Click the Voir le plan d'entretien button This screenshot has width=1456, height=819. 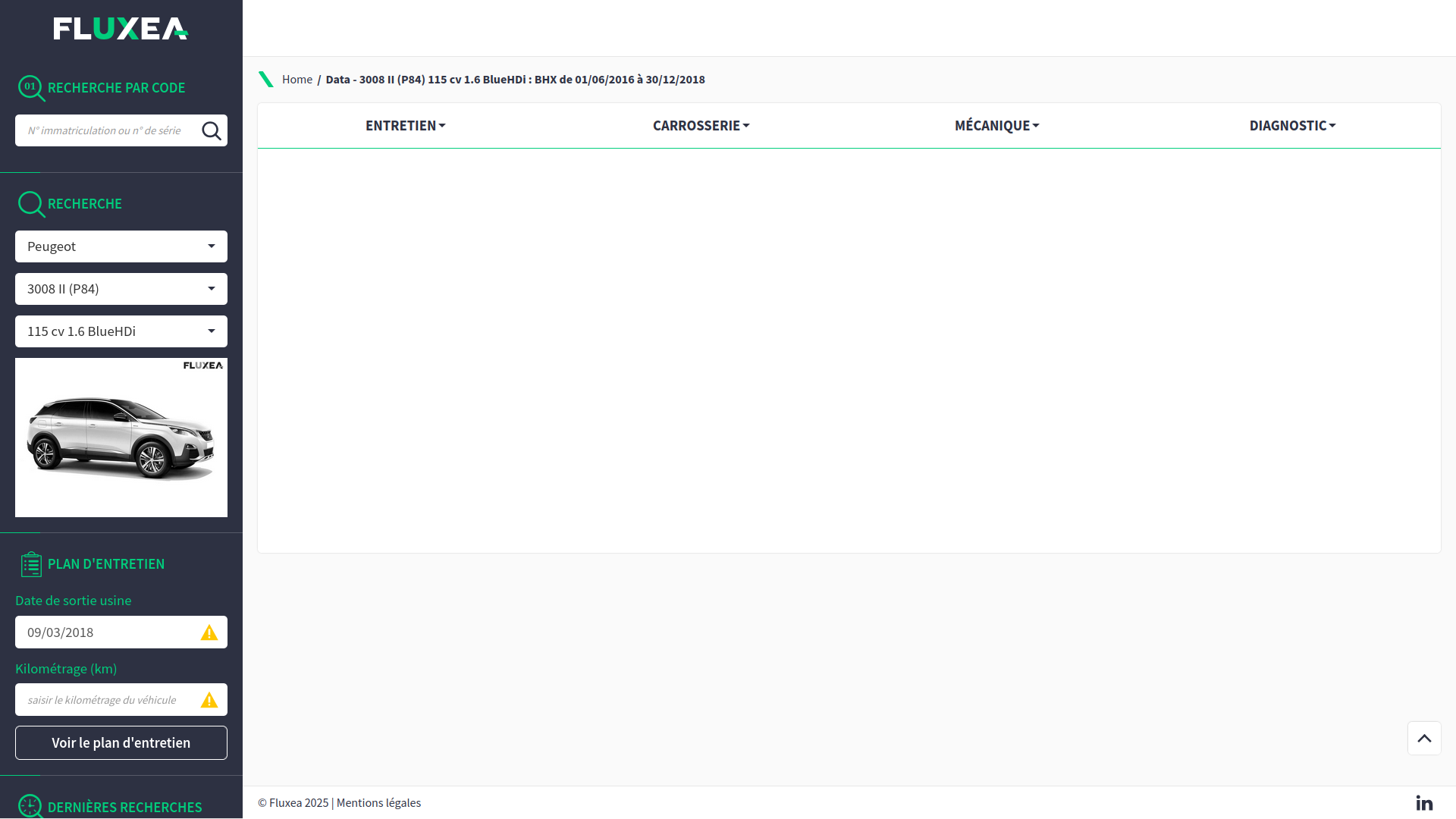(121, 742)
